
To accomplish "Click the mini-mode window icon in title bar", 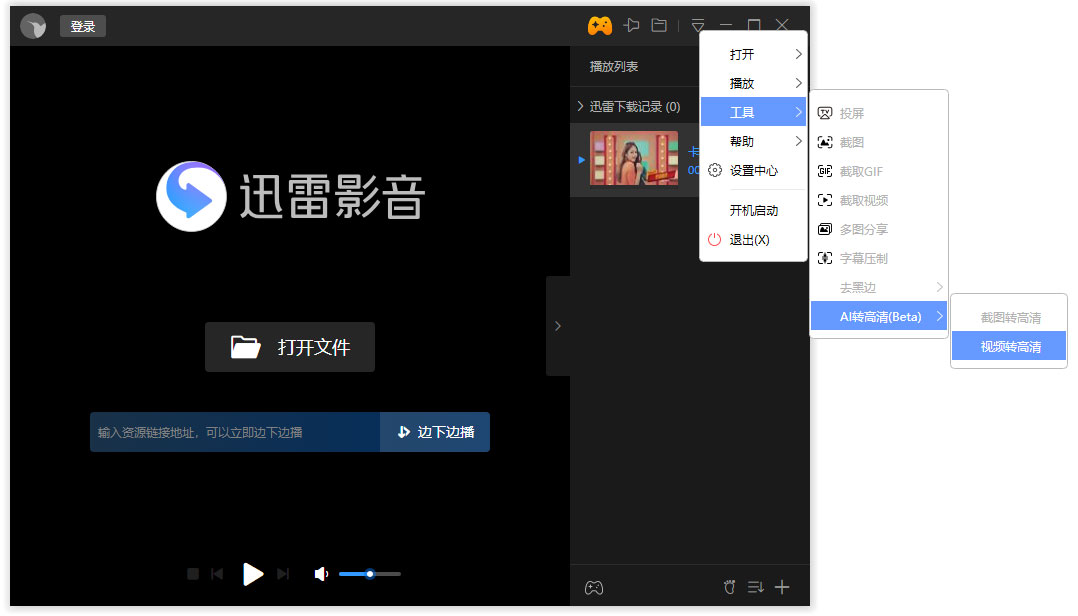I will click(x=659, y=25).
